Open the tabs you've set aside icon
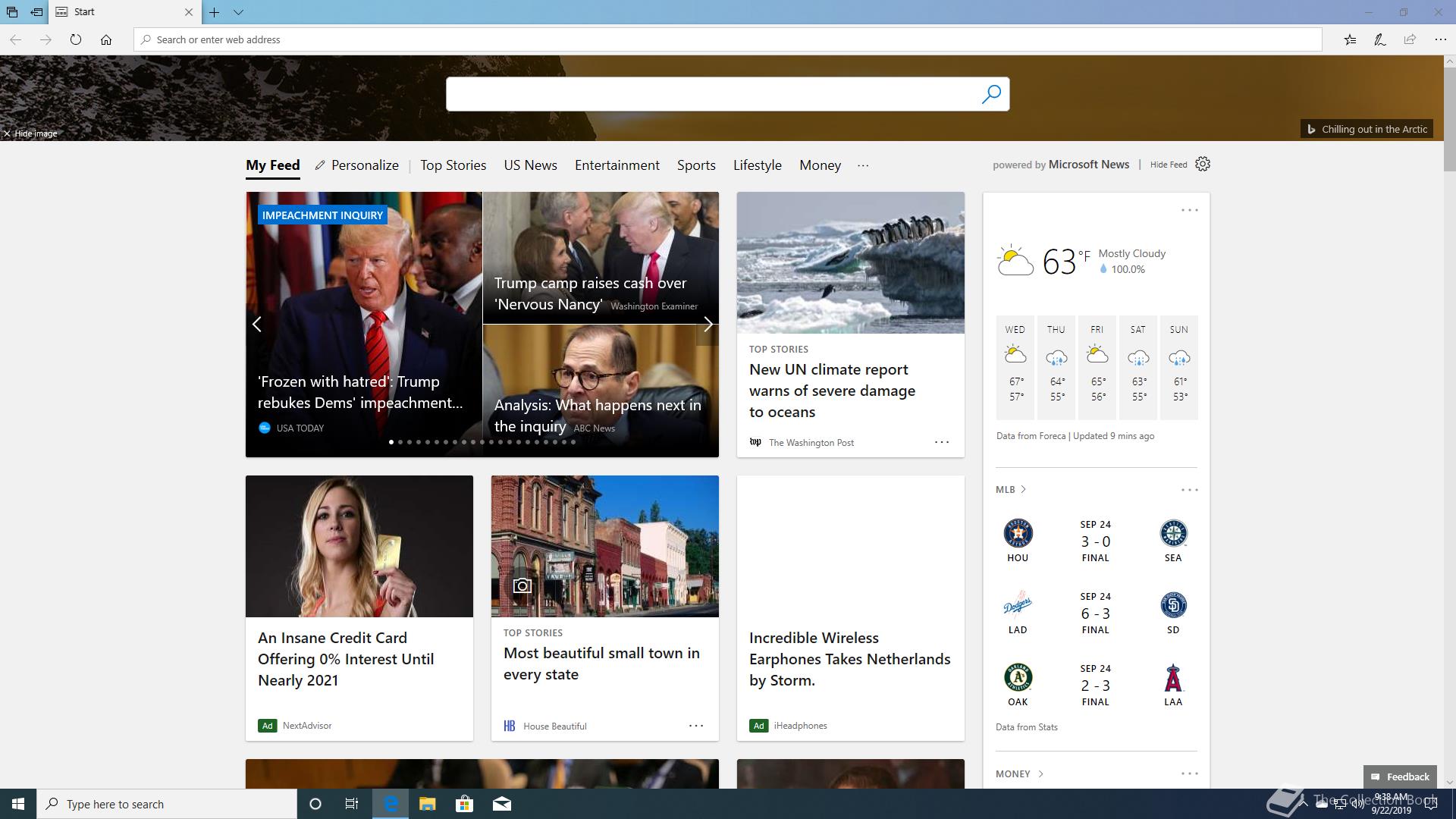The image size is (1456, 819). [x=12, y=12]
